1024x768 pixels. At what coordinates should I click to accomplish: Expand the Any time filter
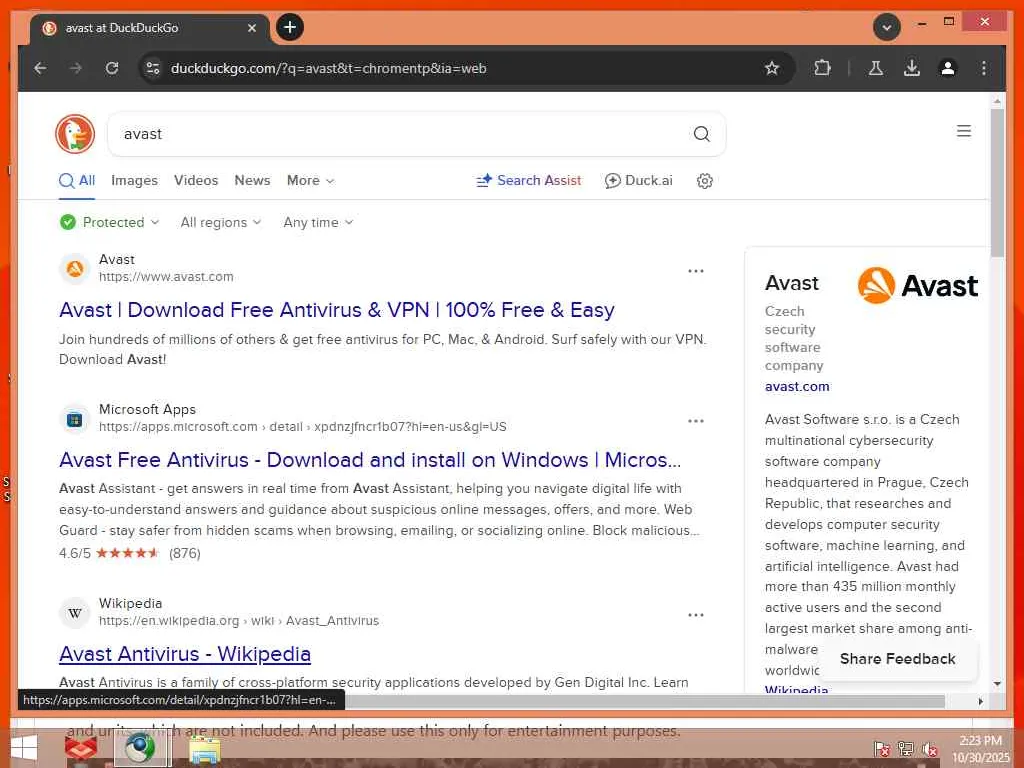click(318, 223)
